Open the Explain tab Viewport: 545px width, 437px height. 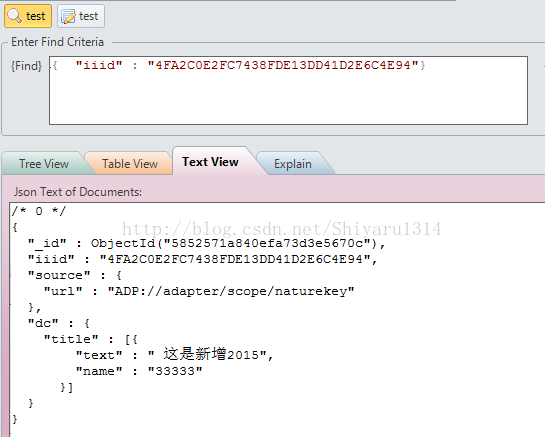pos(293,164)
